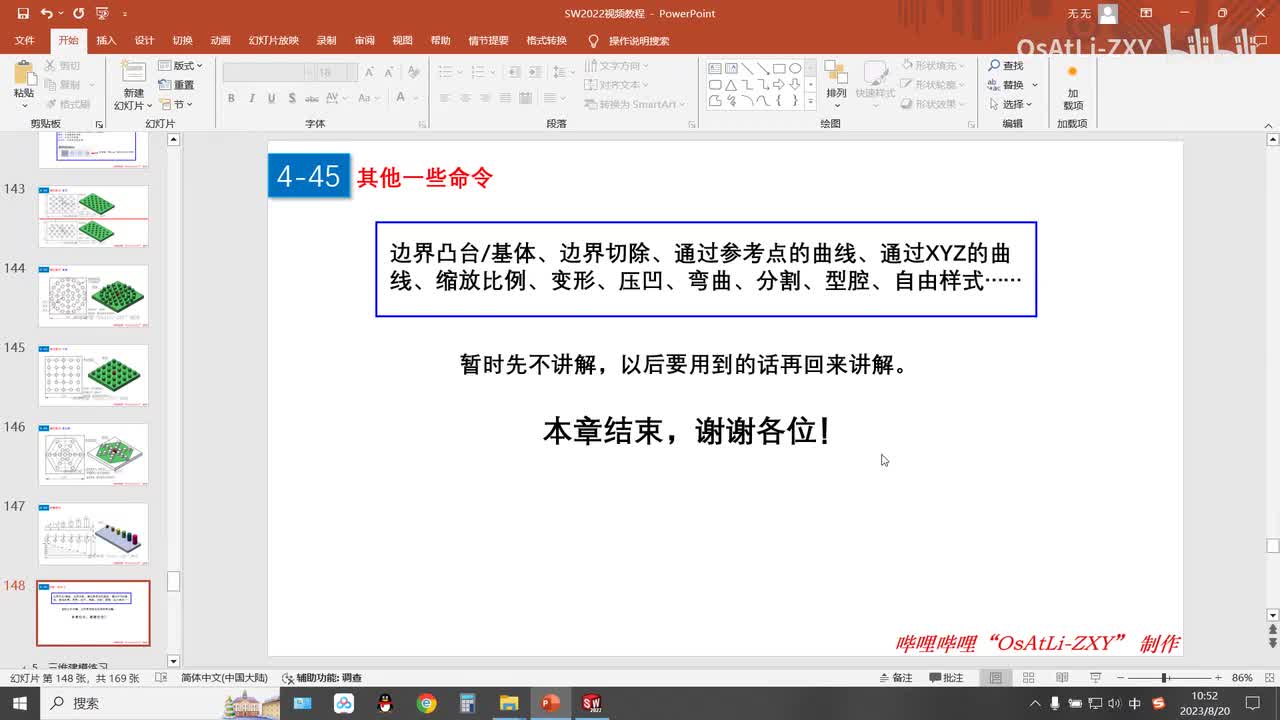Open the change case dropdown
The height and width of the screenshot is (720, 1280).
(x=370, y=98)
